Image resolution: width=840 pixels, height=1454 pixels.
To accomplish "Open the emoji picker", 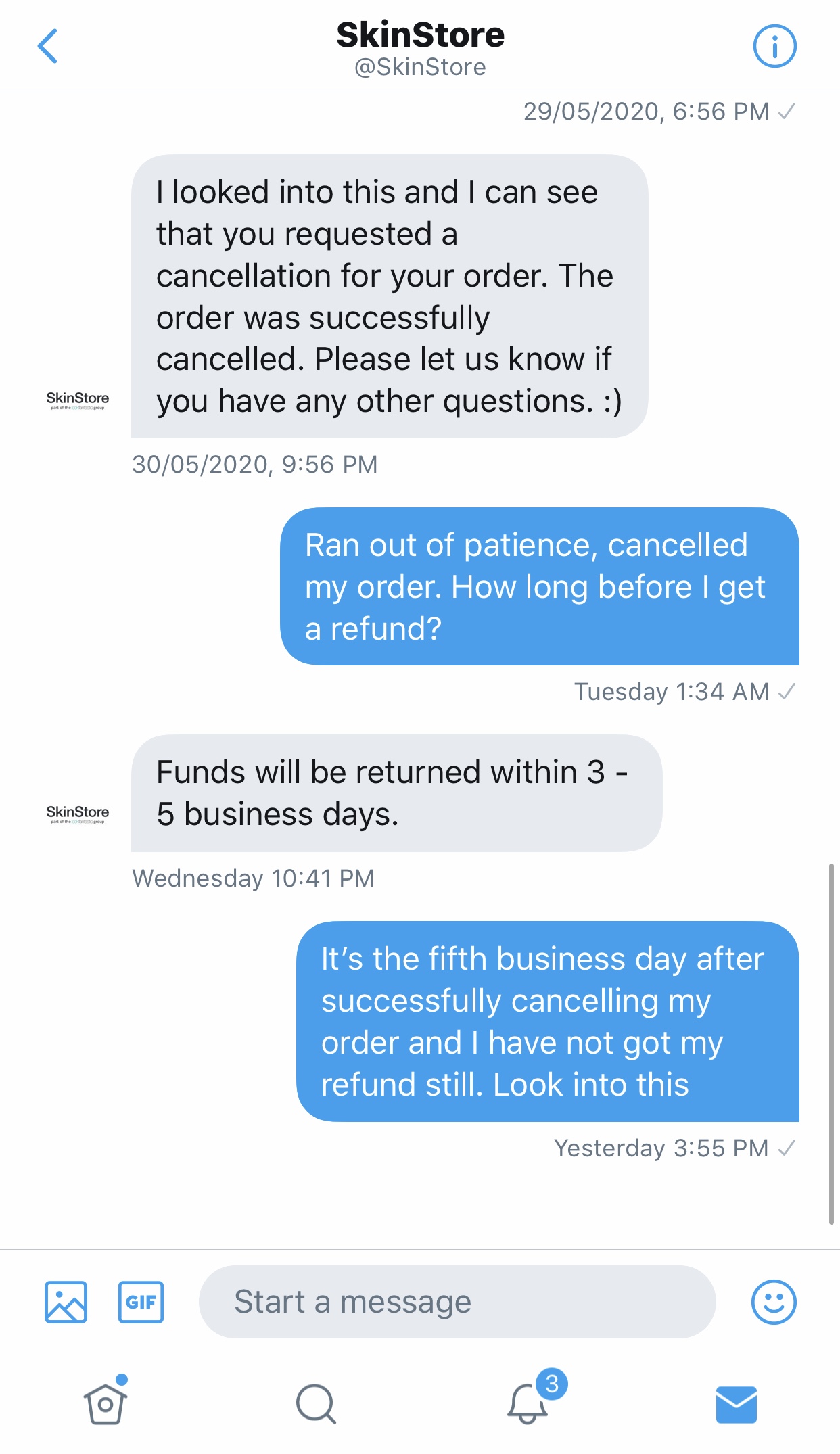I will click(774, 1301).
